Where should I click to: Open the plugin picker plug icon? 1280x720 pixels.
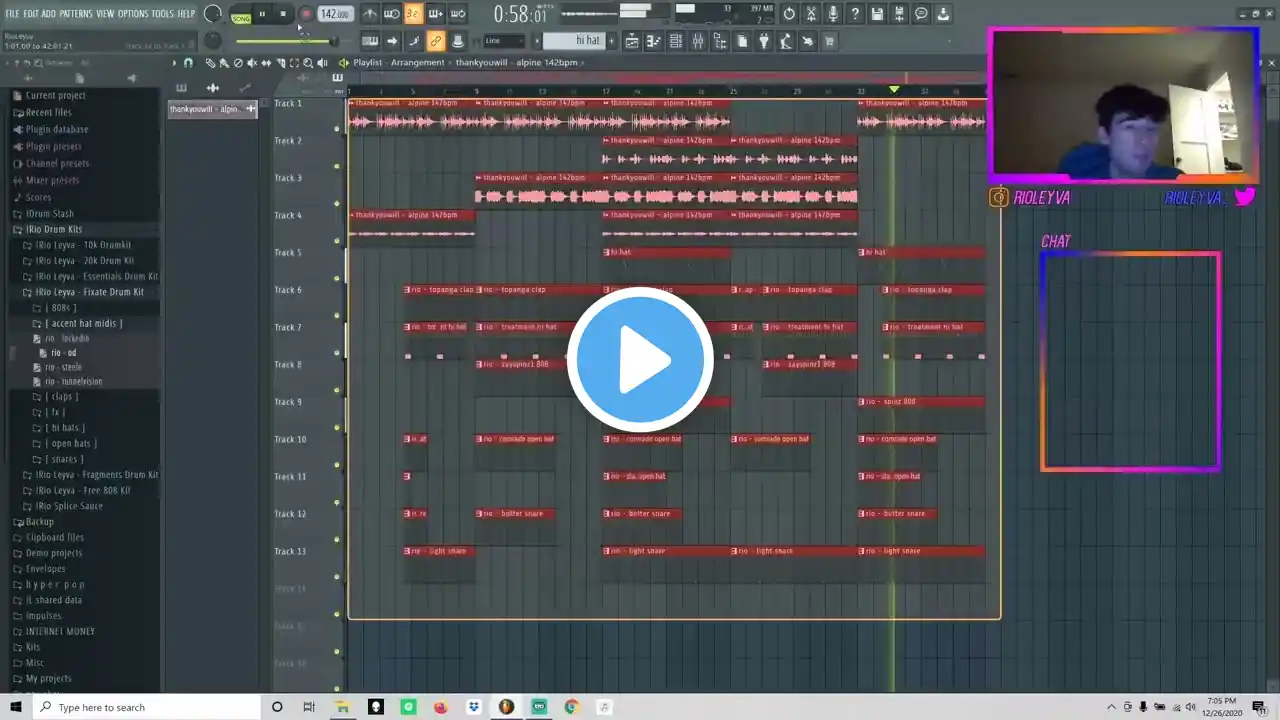click(764, 41)
